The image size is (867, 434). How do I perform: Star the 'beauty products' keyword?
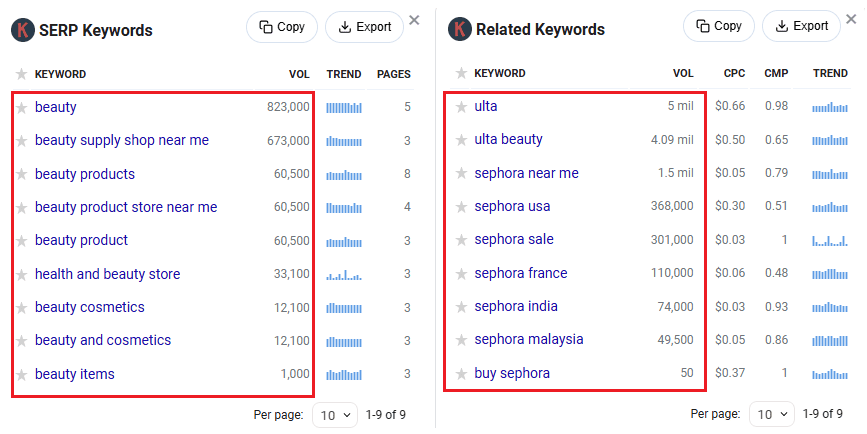pos(22,174)
